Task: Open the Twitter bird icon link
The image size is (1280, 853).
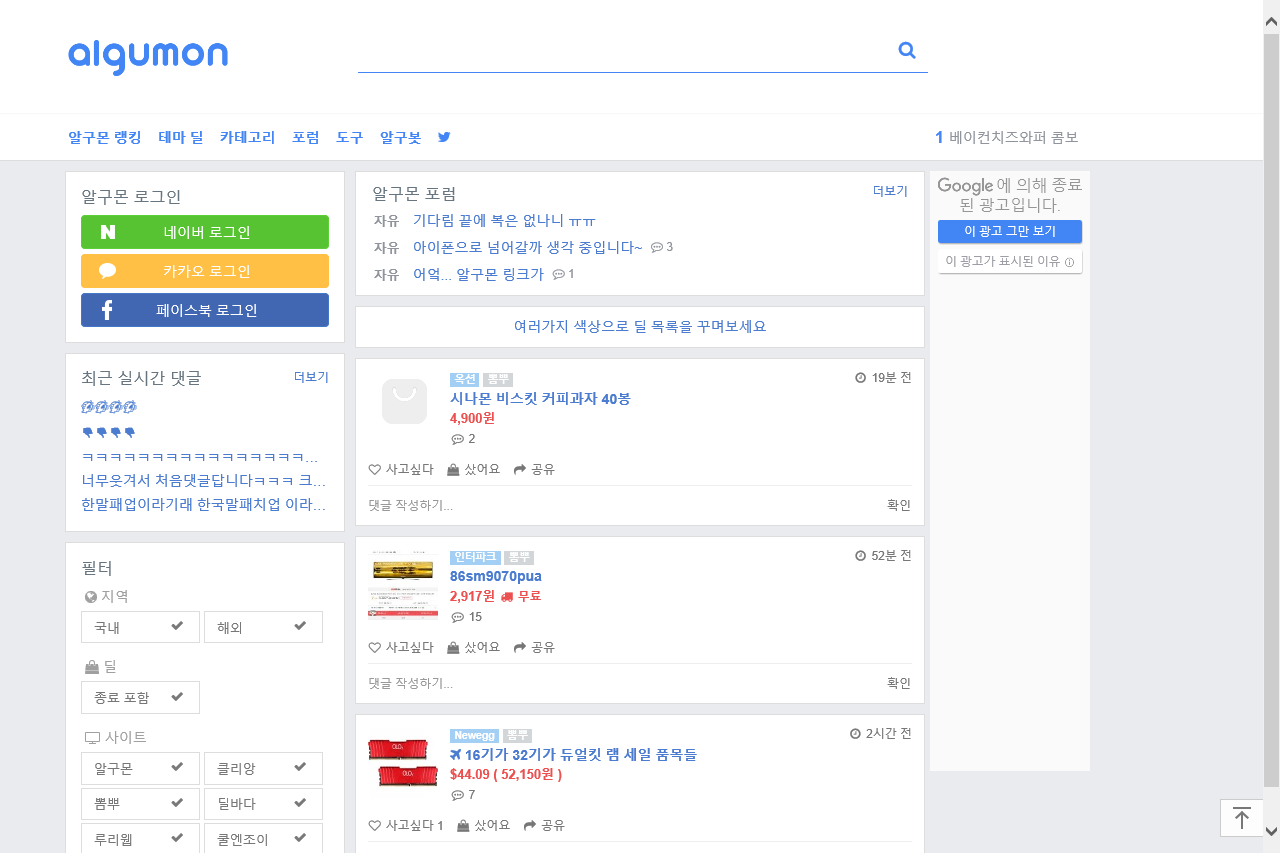Action: [444, 137]
